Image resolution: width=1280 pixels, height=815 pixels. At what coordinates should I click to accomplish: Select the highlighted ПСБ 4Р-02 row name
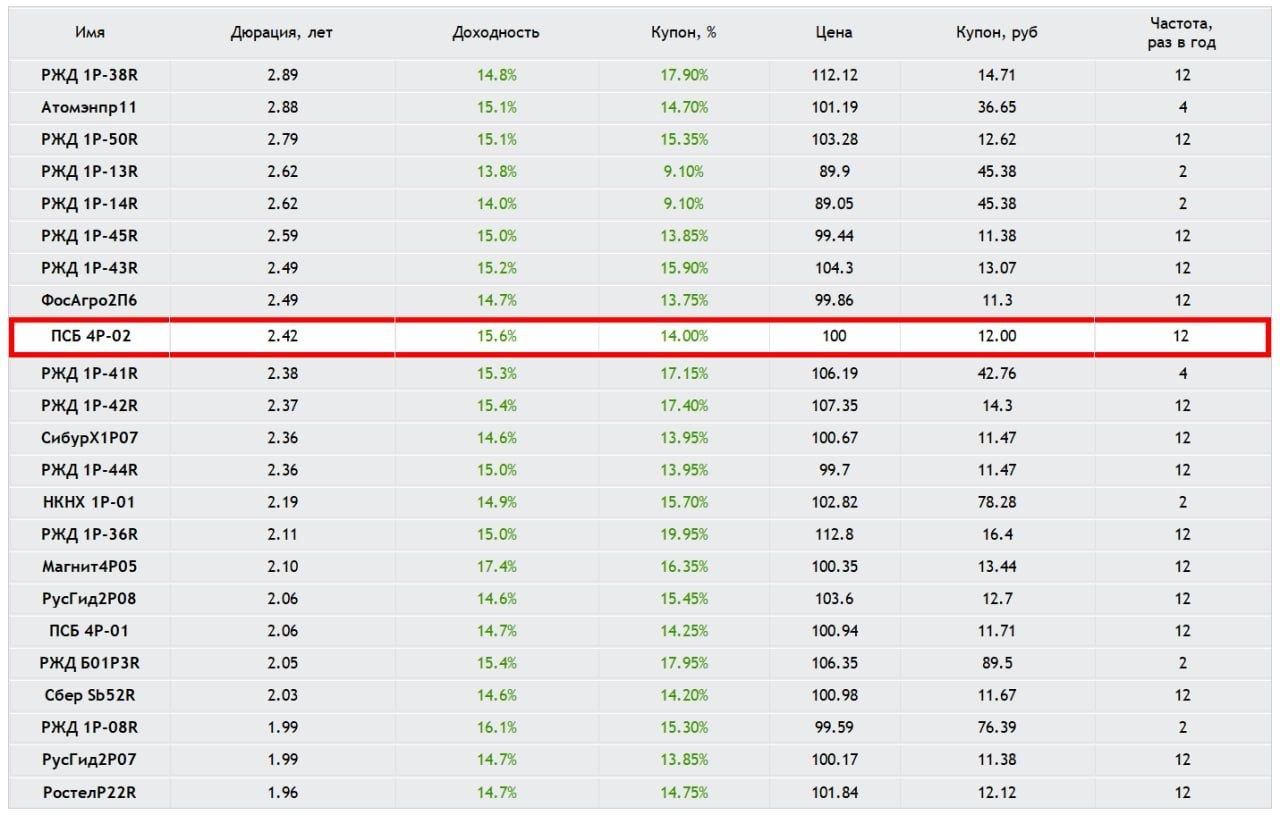90,336
